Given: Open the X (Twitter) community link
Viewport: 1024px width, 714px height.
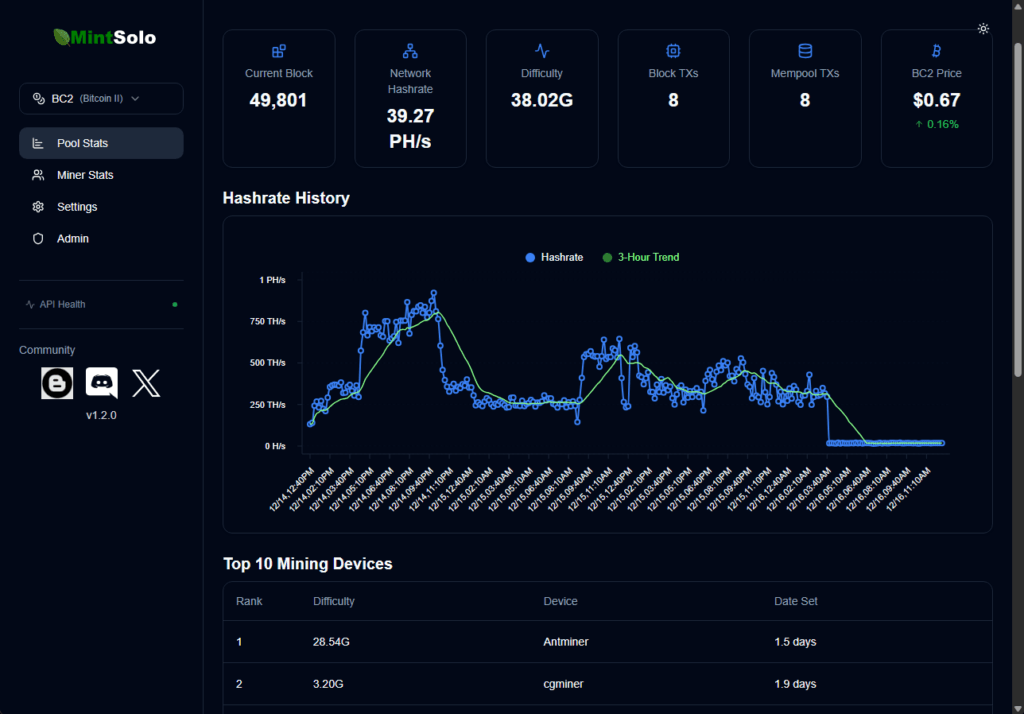Looking at the screenshot, I should pyautogui.click(x=146, y=382).
